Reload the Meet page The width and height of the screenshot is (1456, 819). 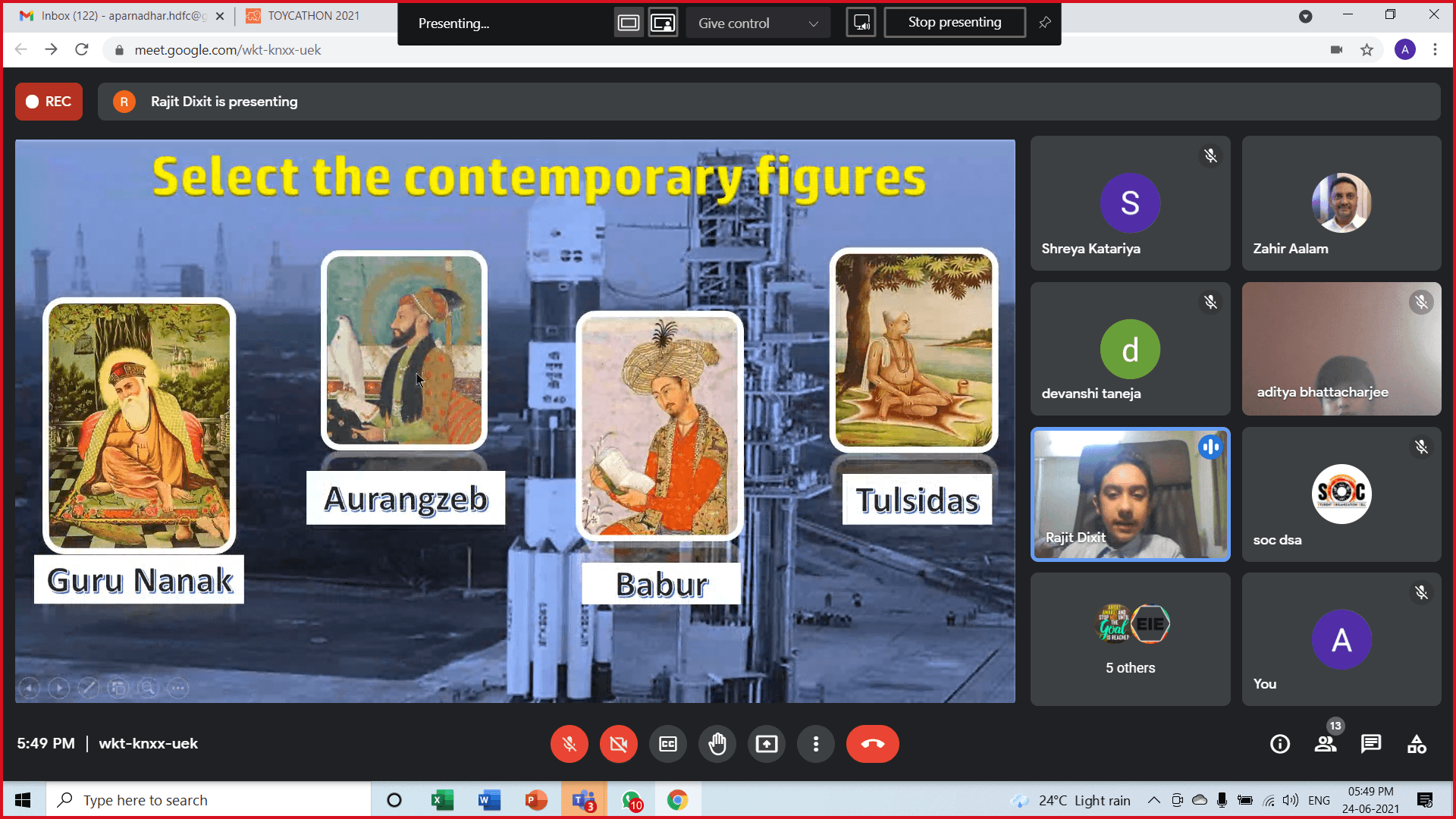coord(82,50)
